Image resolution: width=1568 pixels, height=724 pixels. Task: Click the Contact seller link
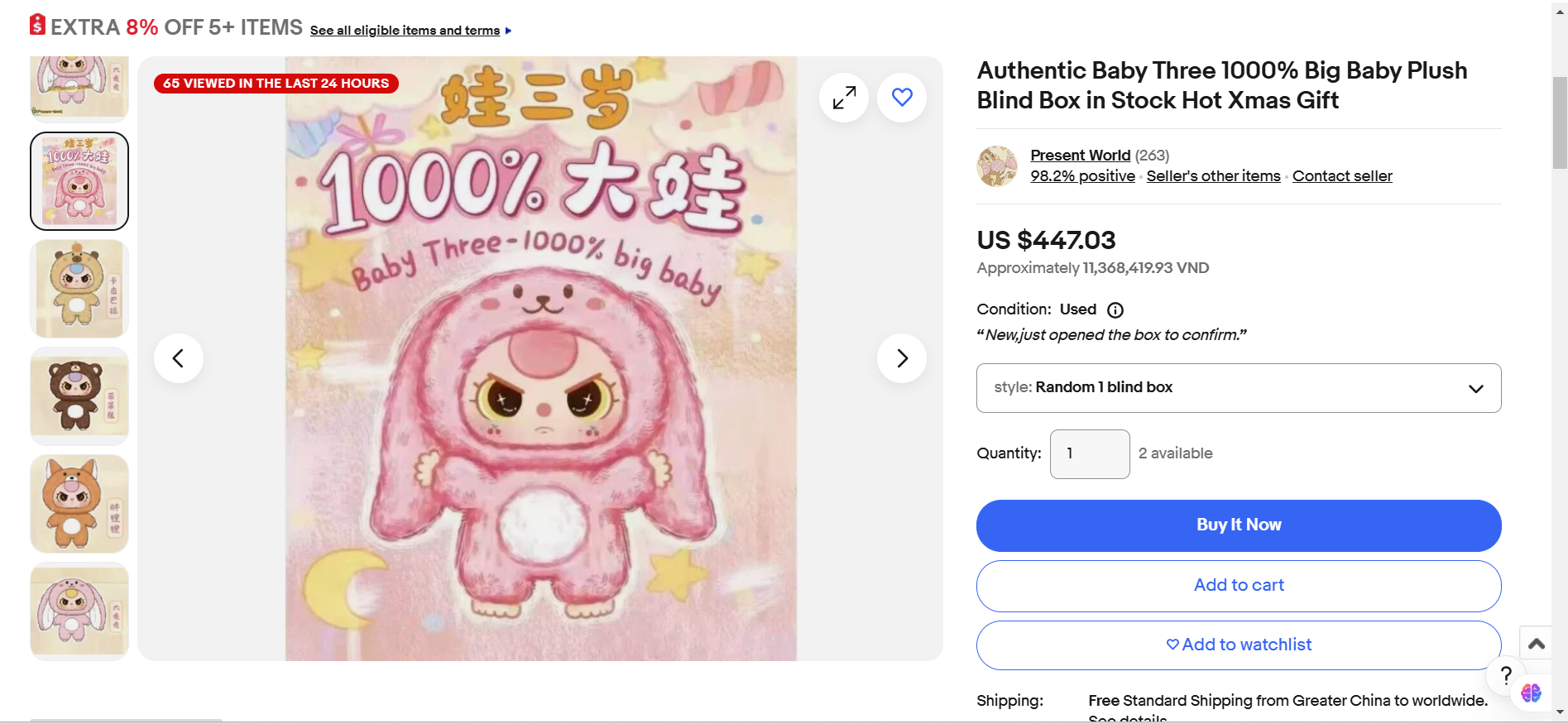[1342, 176]
